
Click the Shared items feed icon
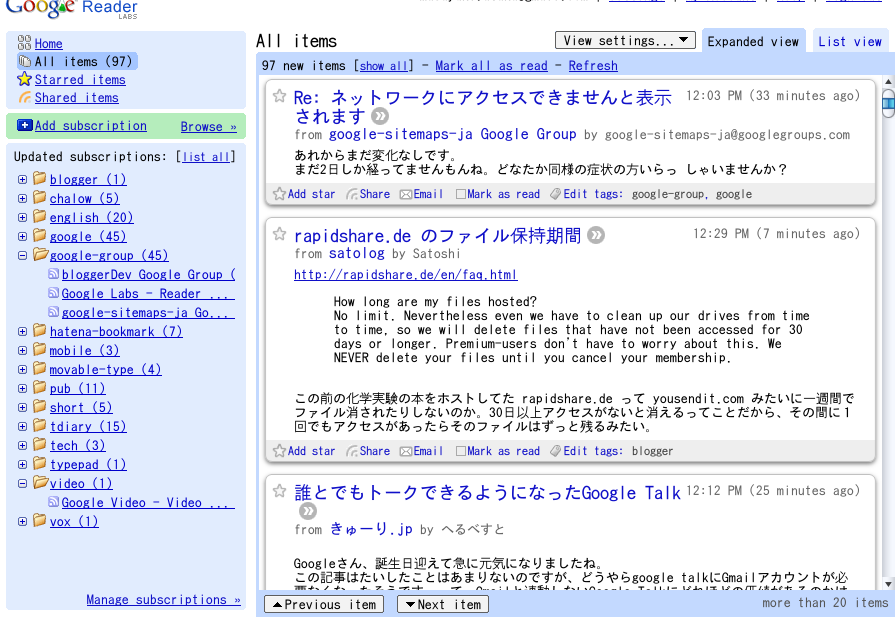point(25,97)
